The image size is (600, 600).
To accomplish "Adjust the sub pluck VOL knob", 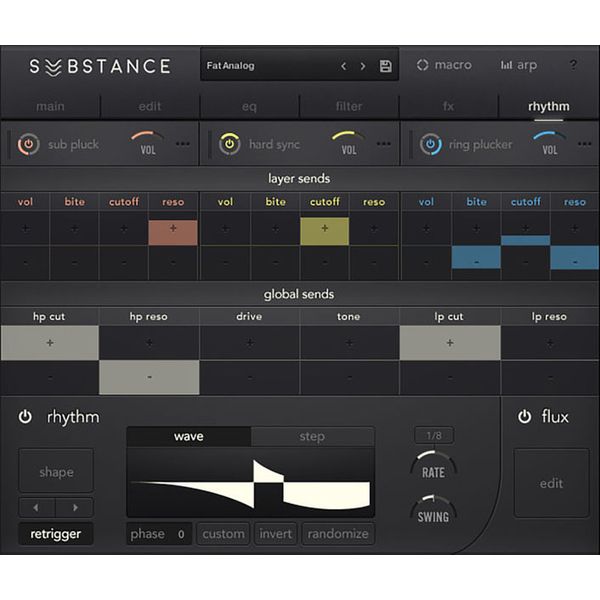I will click(x=148, y=143).
